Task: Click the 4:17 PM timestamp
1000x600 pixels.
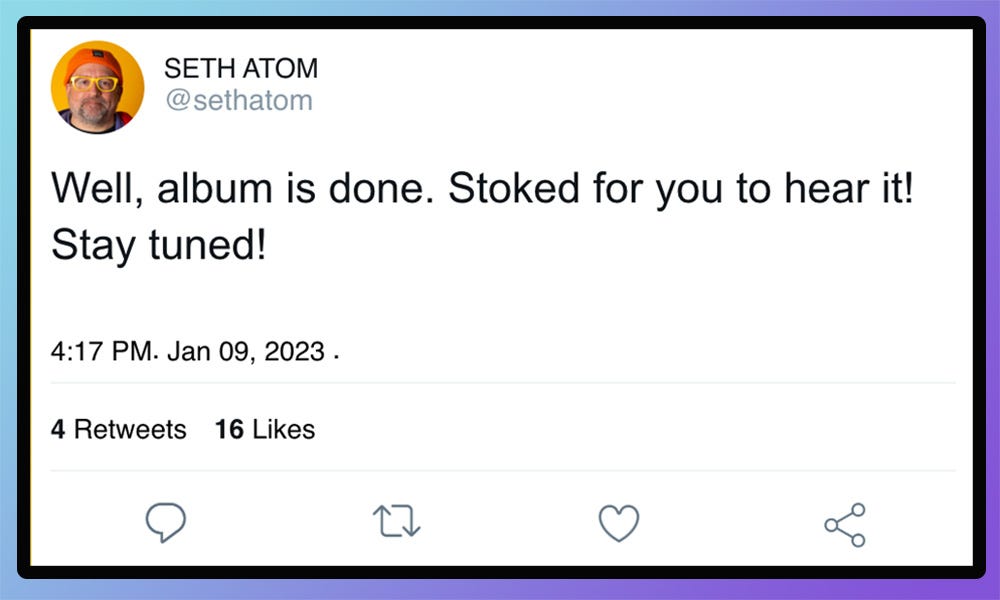Action: (103, 352)
